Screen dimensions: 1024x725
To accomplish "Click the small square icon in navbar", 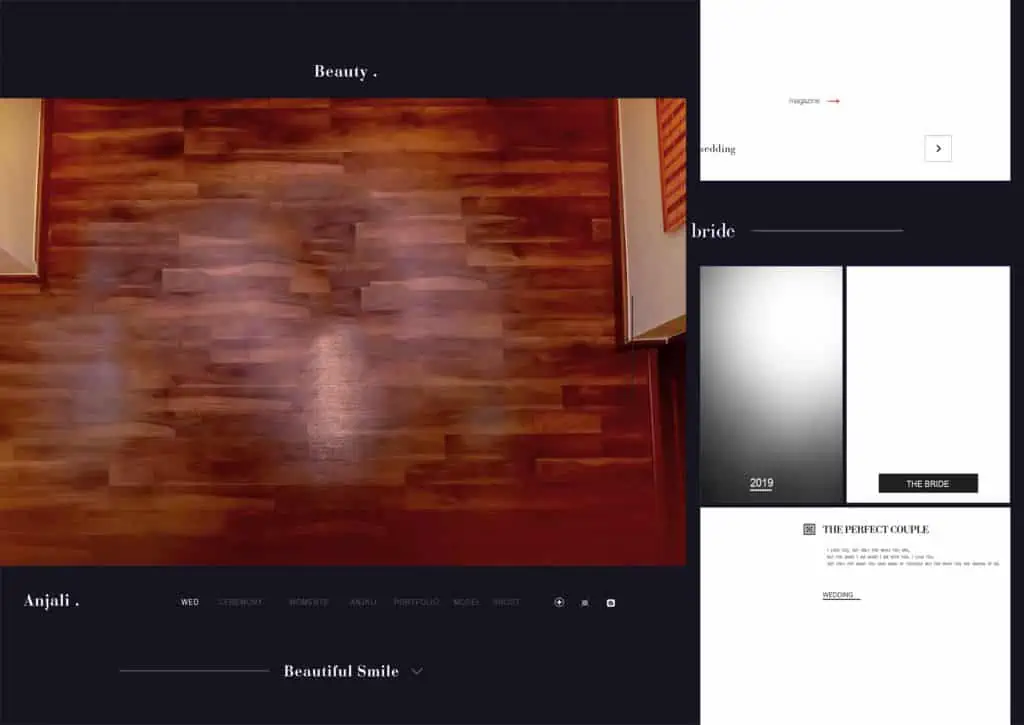I will (x=585, y=603).
